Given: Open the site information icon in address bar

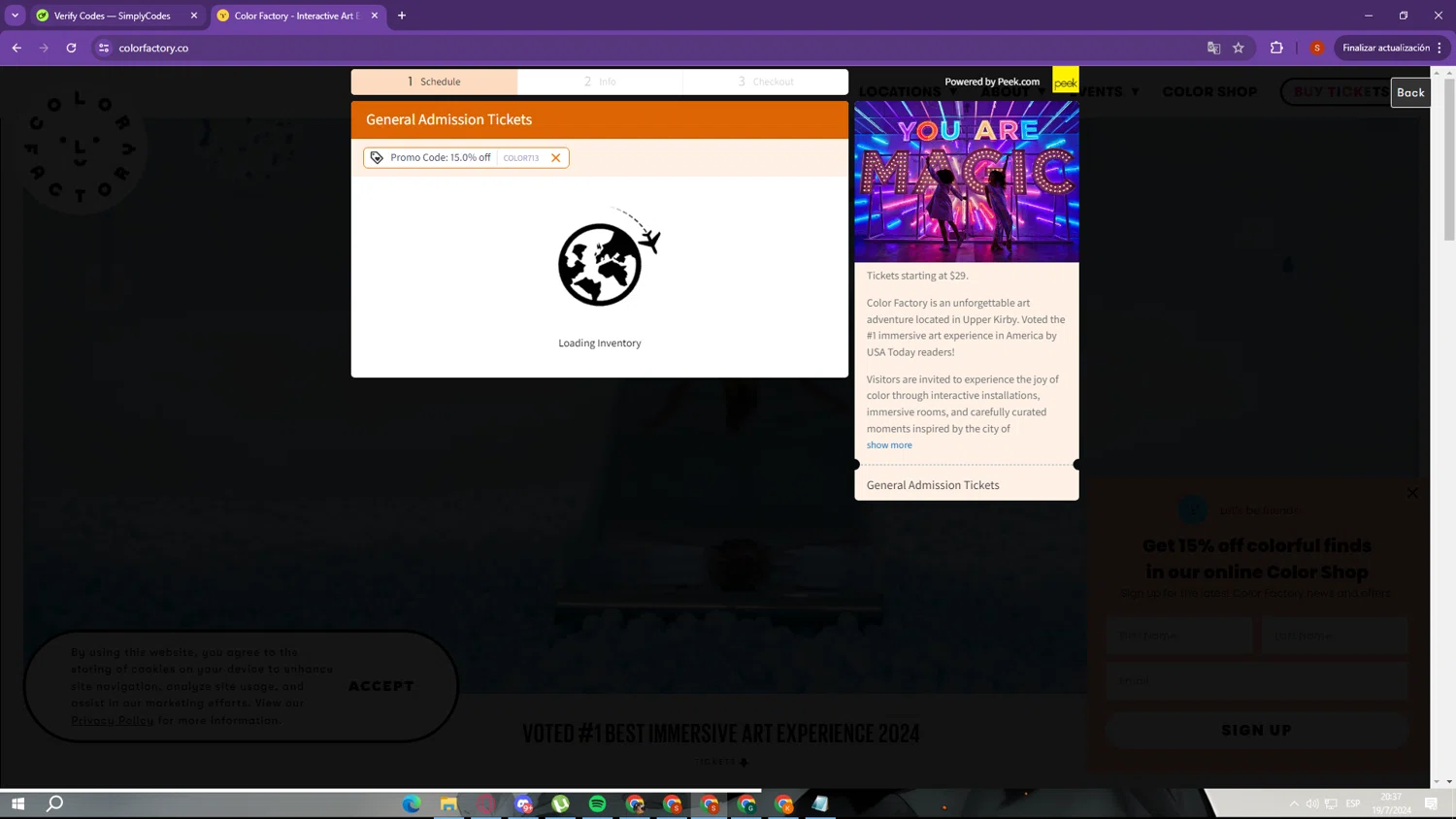Looking at the screenshot, I should click(x=104, y=48).
